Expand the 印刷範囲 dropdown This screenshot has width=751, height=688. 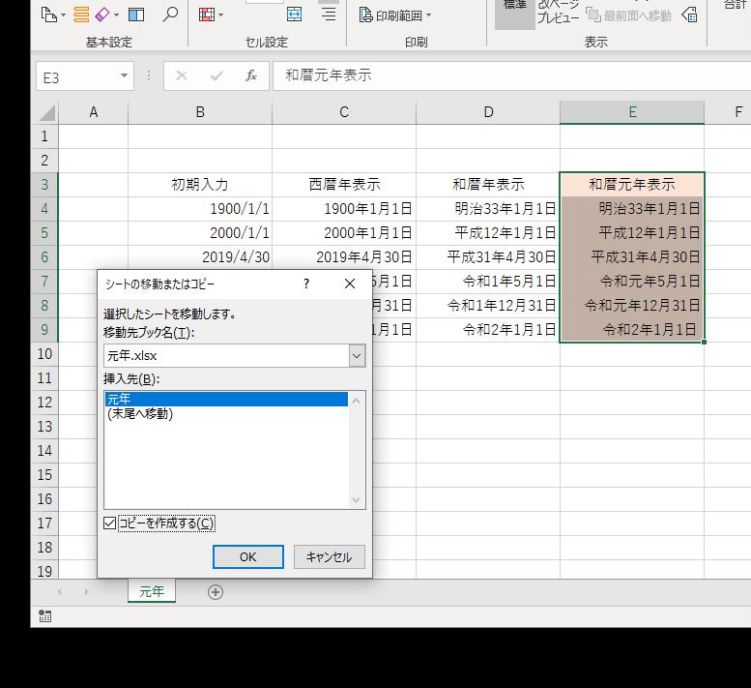coord(429,15)
